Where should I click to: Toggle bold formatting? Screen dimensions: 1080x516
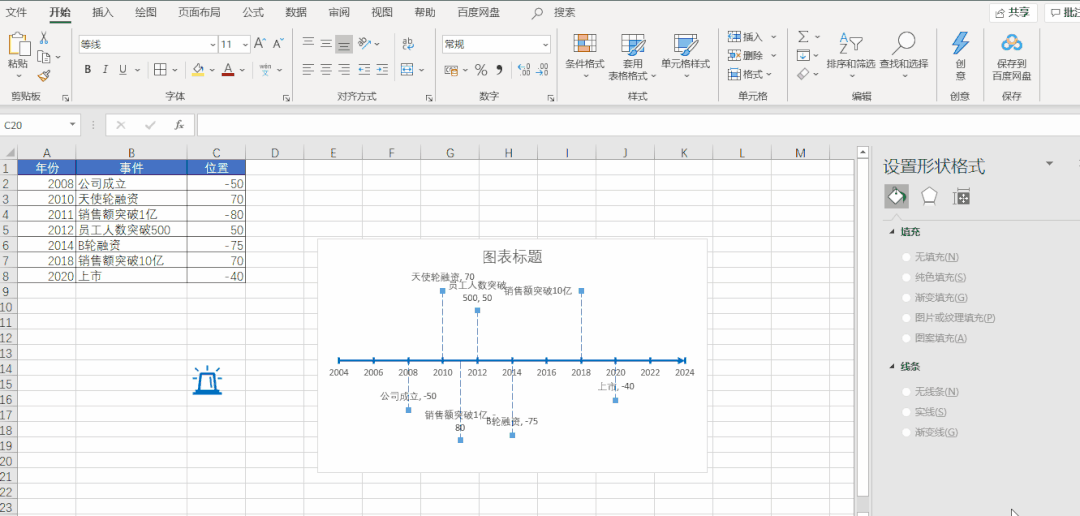tap(87, 70)
